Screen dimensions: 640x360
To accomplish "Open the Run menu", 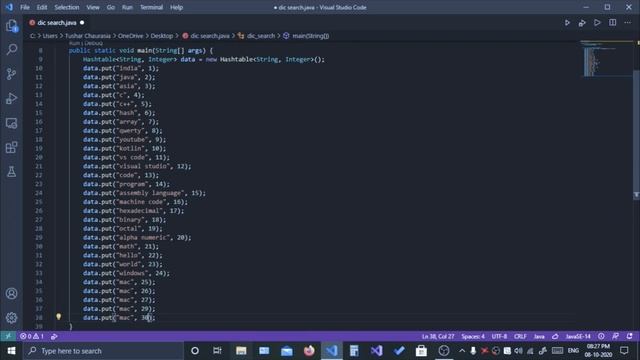I will coord(127,7).
